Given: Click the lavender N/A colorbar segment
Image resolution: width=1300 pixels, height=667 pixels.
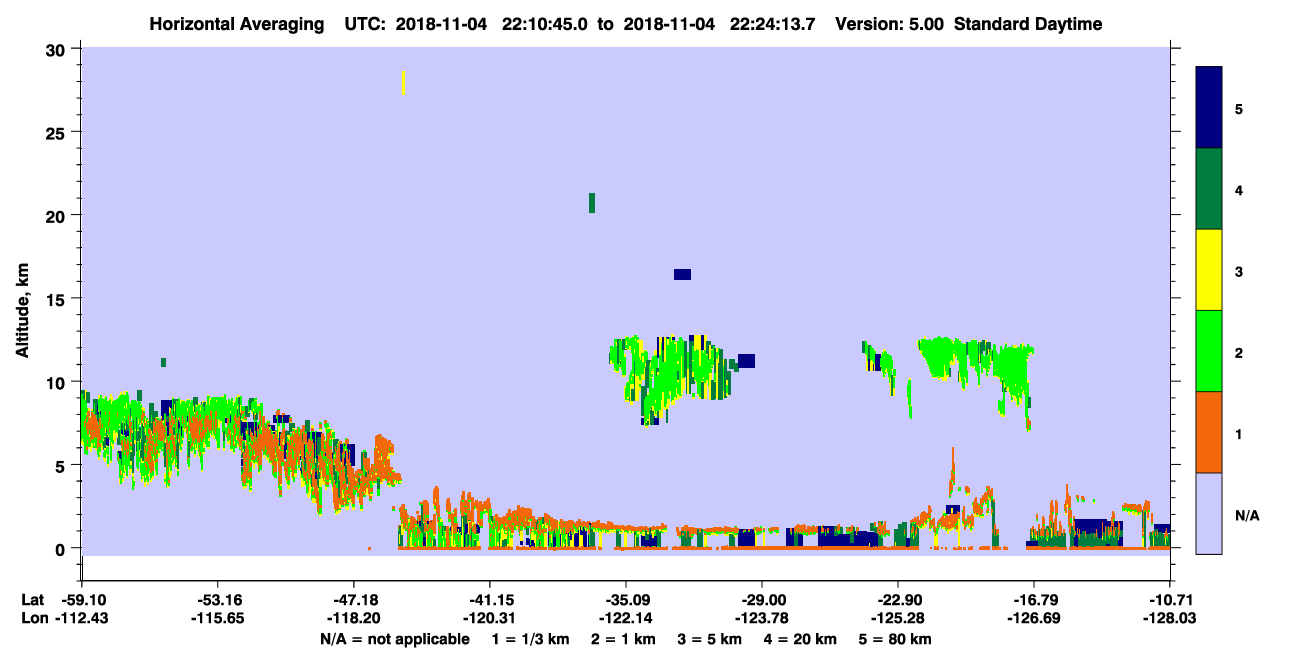Looking at the screenshot, I should click(x=1209, y=513).
